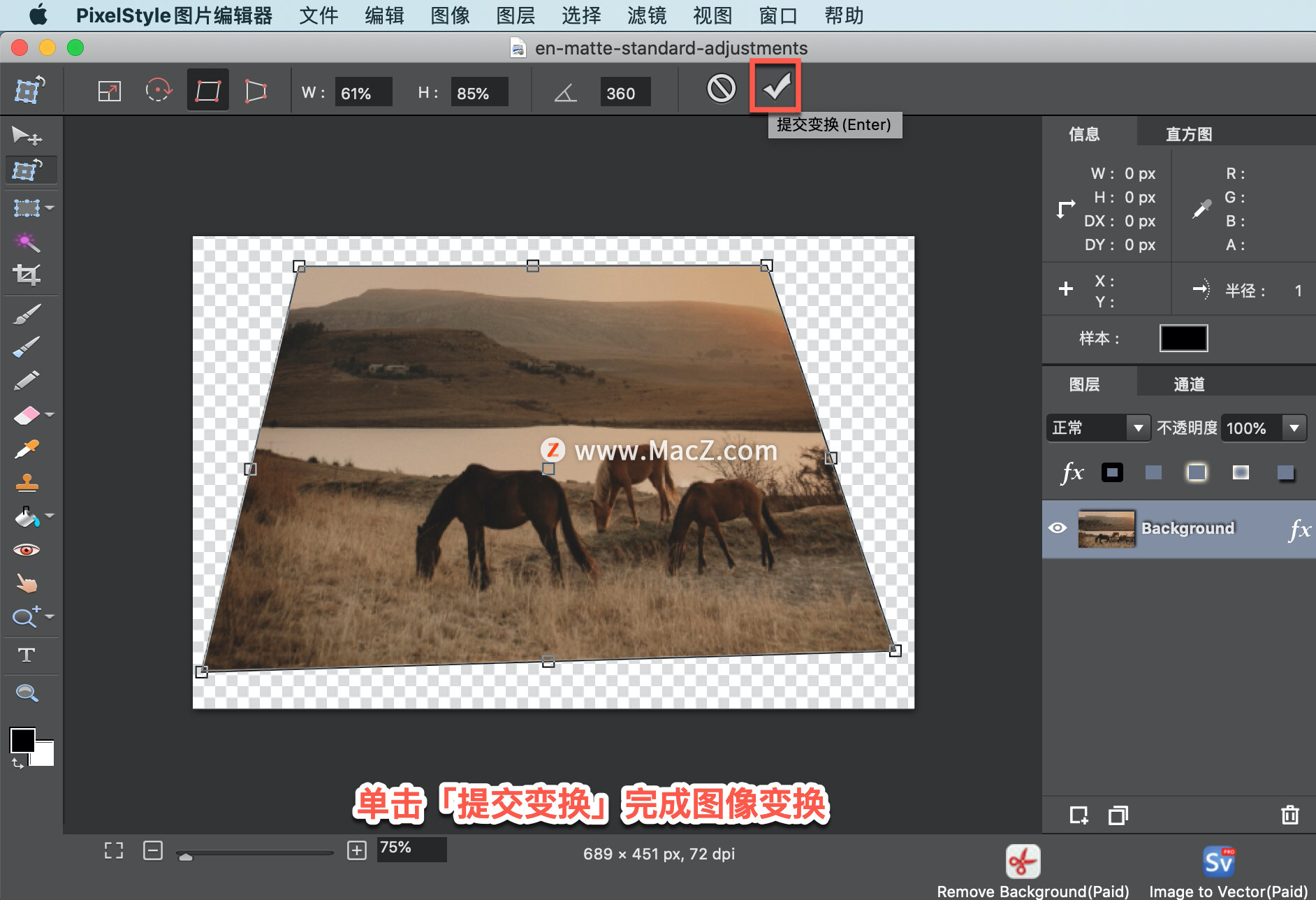Select the Text tool
The image size is (1316, 900).
27,655
